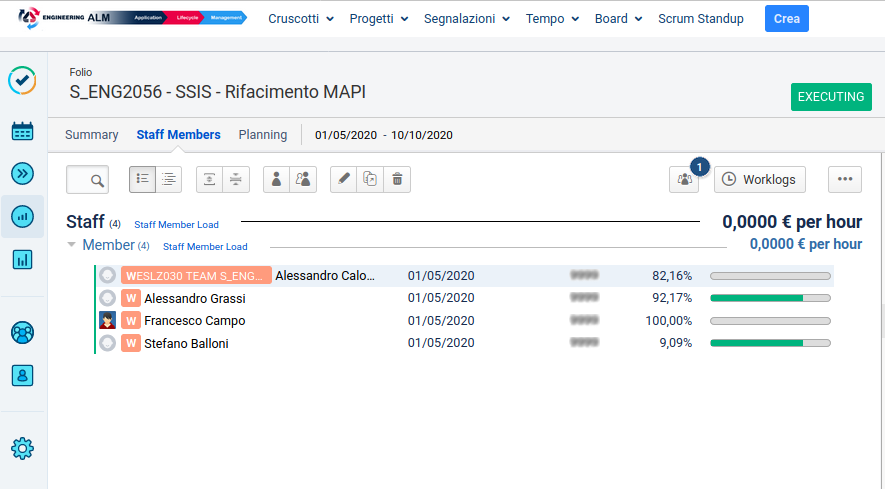The height and width of the screenshot is (489, 885).
Task: Collapse the Member group triangle
Action: [72, 245]
